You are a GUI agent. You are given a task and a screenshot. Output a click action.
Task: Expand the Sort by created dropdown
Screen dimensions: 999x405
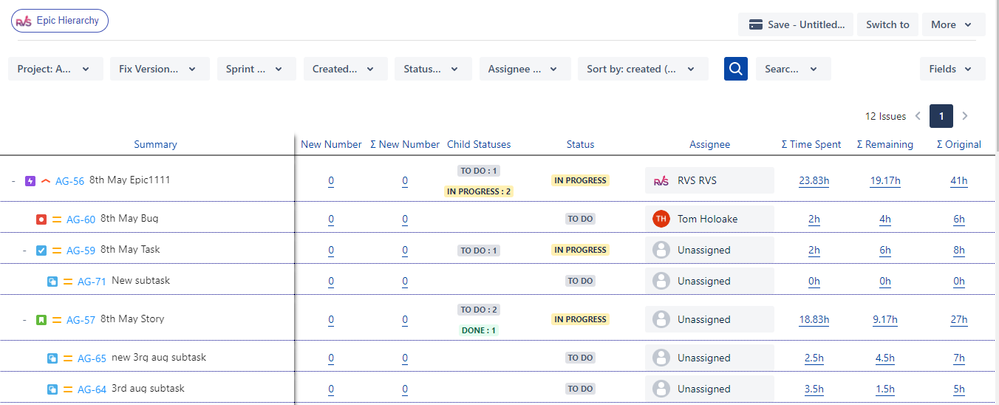(x=642, y=69)
